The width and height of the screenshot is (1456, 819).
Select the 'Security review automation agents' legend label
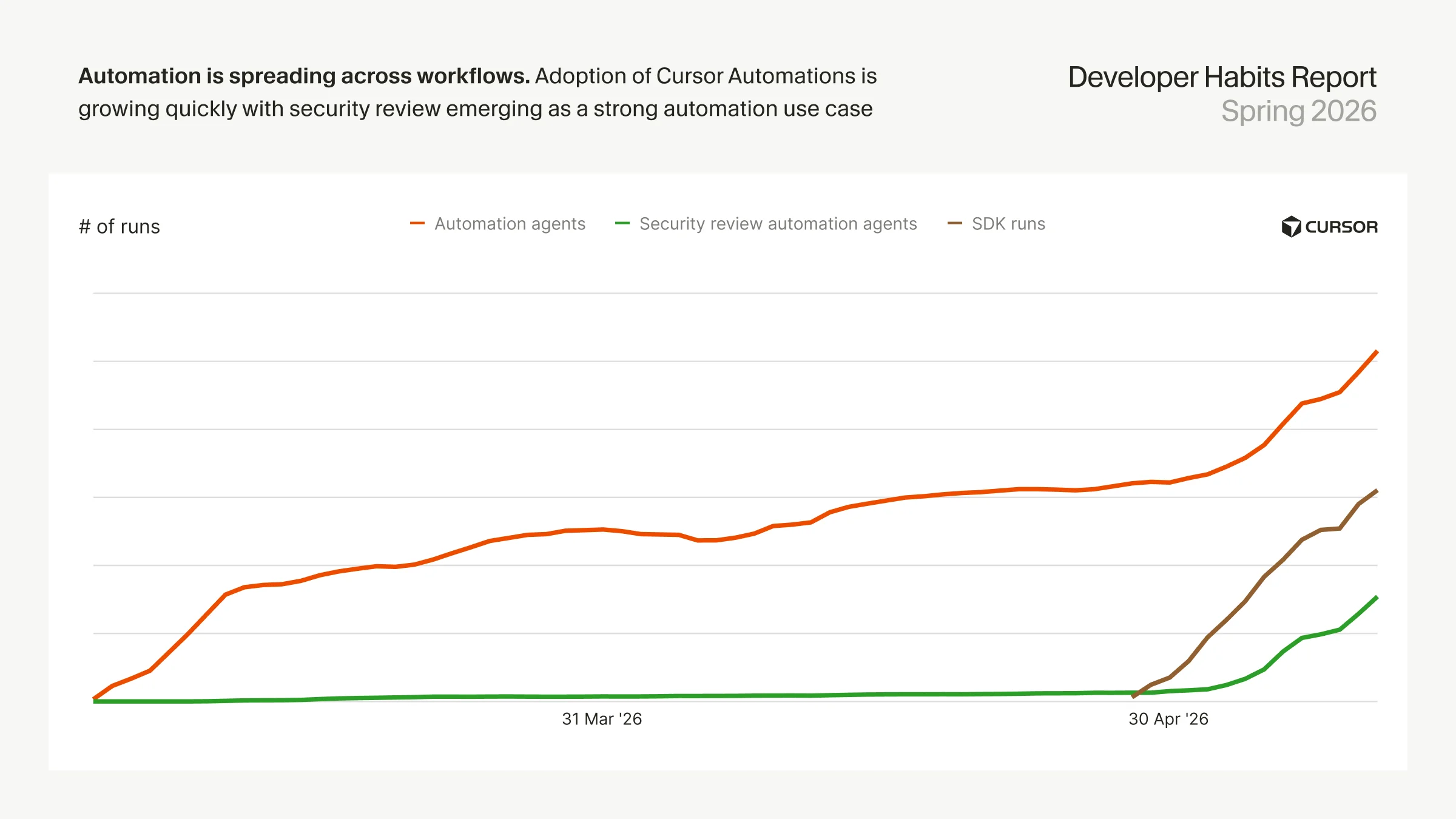click(x=778, y=224)
